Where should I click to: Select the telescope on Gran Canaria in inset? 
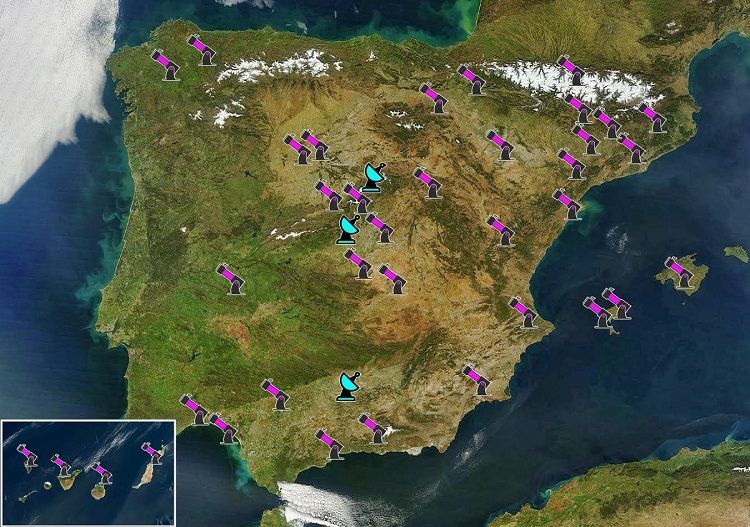pos(102,473)
